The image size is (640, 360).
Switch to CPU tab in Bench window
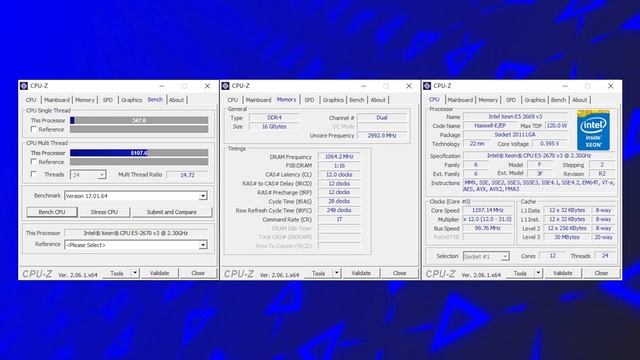[31, 100]
